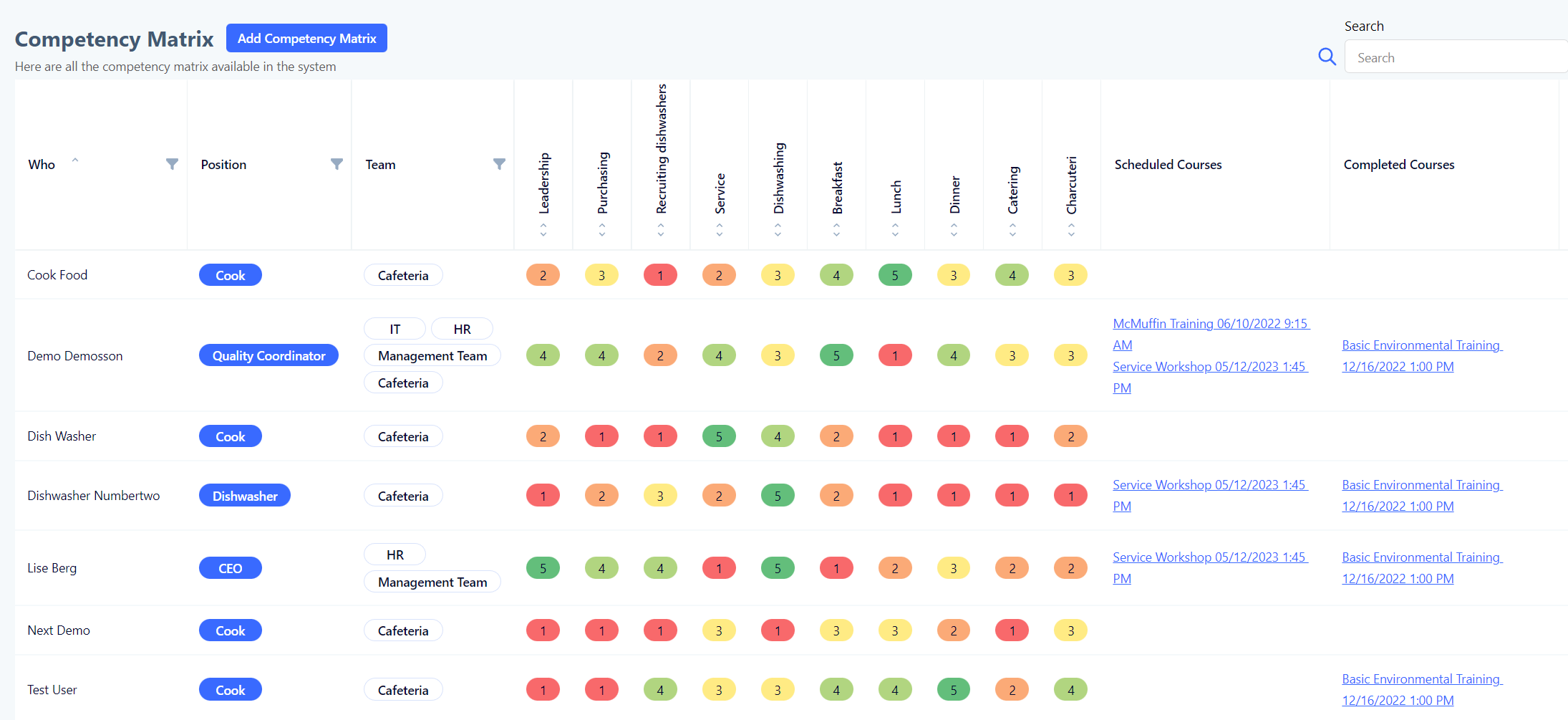Sort by the Purchasing column arrows

602,230
